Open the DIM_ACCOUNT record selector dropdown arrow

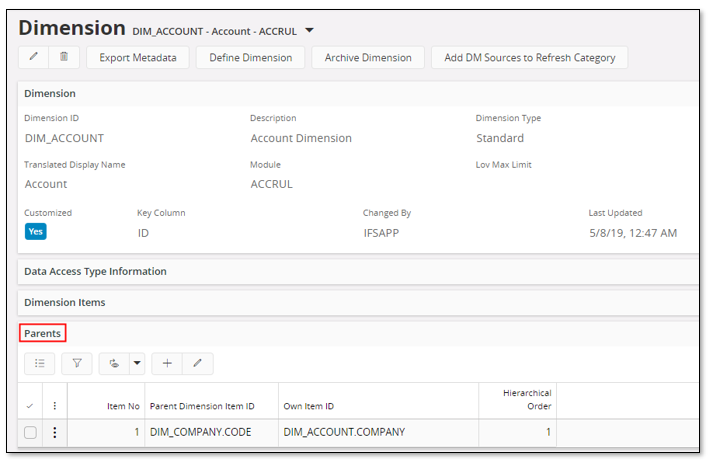pos(309,30)
